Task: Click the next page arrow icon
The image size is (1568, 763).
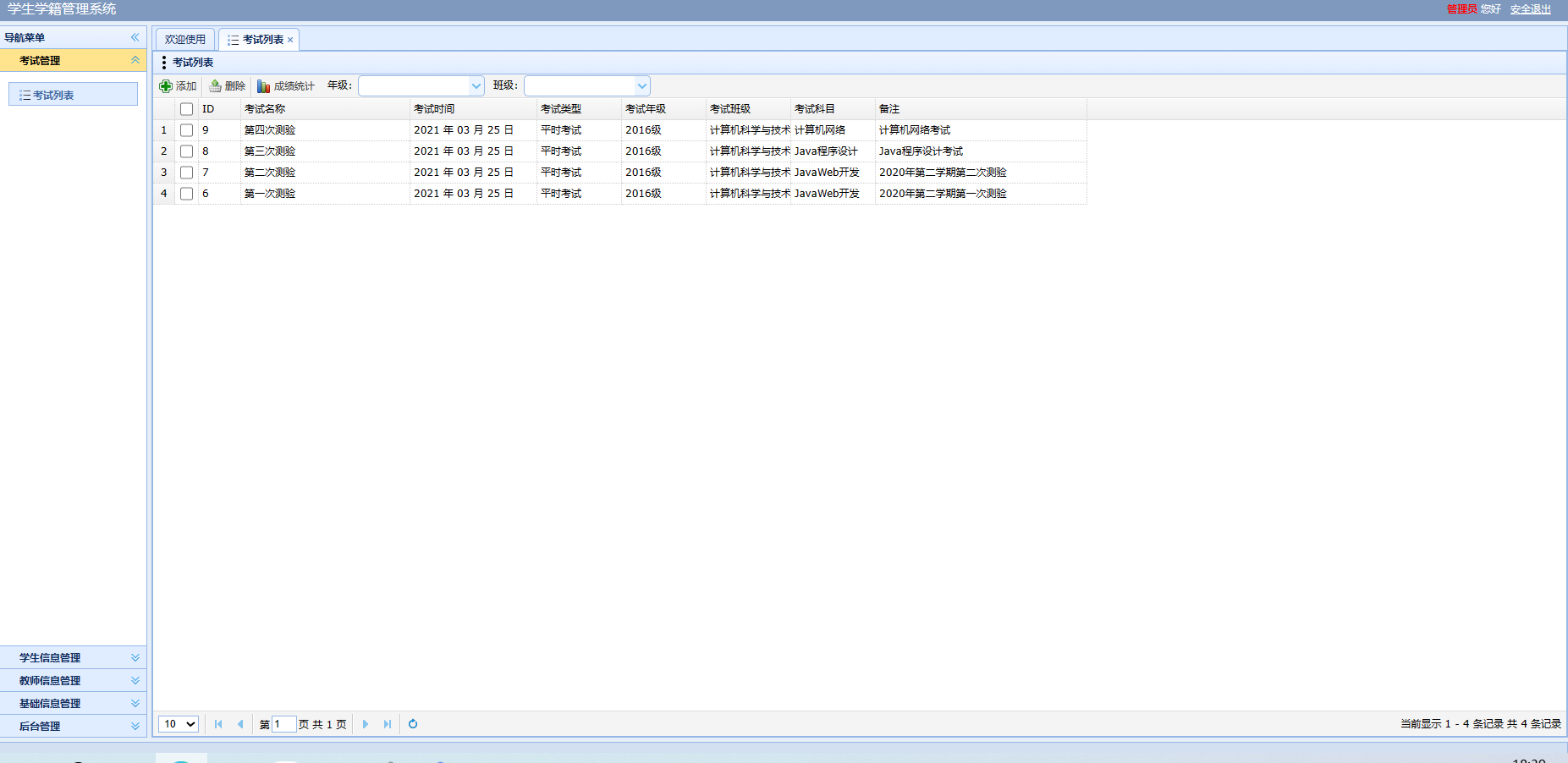Action: click(x=366, y=724)
